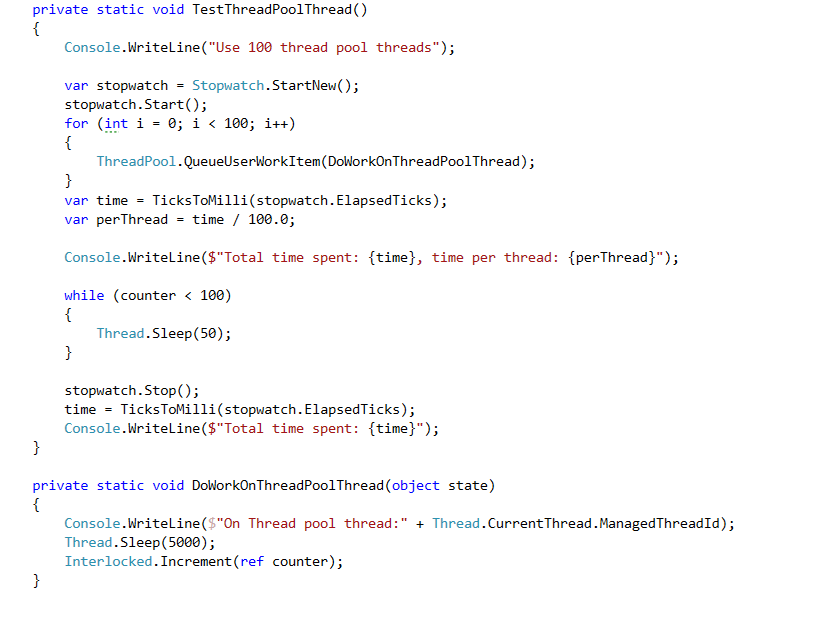Viewport: 826px width, 621px height.
Task: Click the 'object' parameter type keyword
Action: click(x=415, y=486)
